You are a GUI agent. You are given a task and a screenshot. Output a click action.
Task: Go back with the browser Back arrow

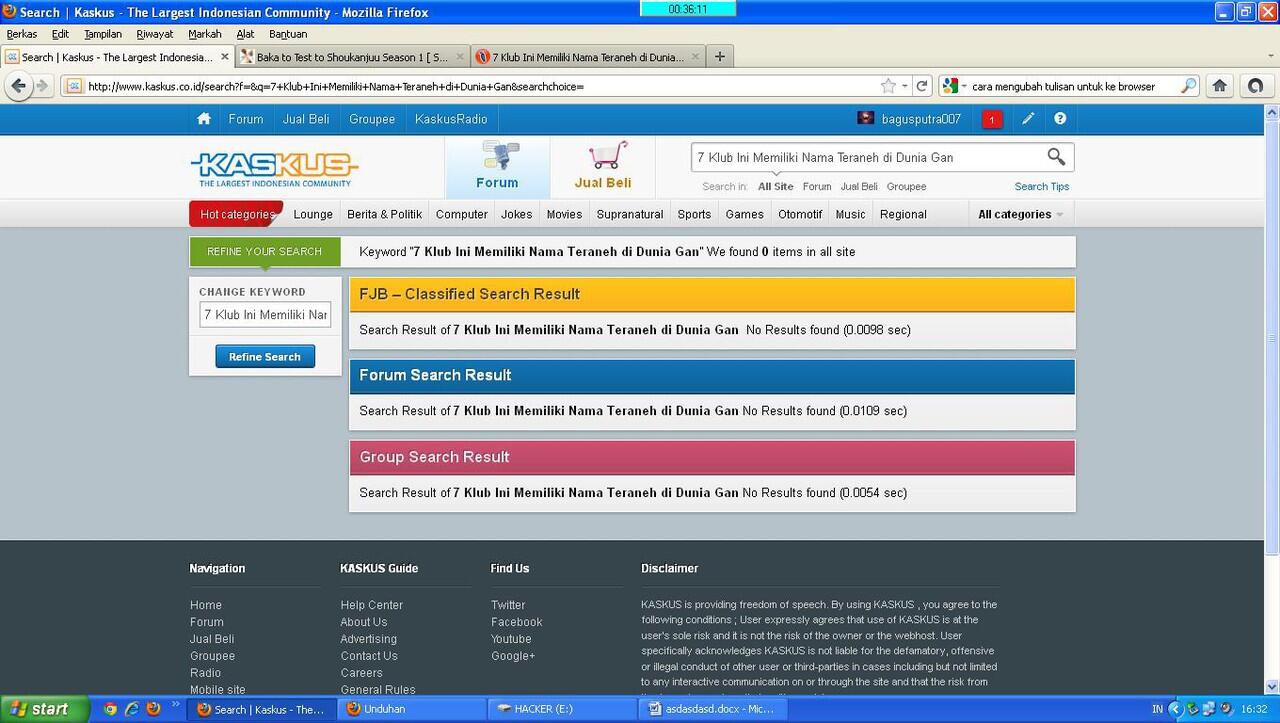tap(18, 86)
